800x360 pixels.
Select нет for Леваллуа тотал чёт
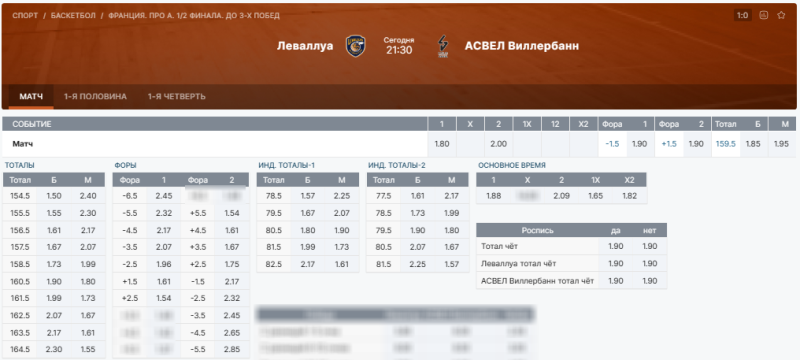(649, 264)
